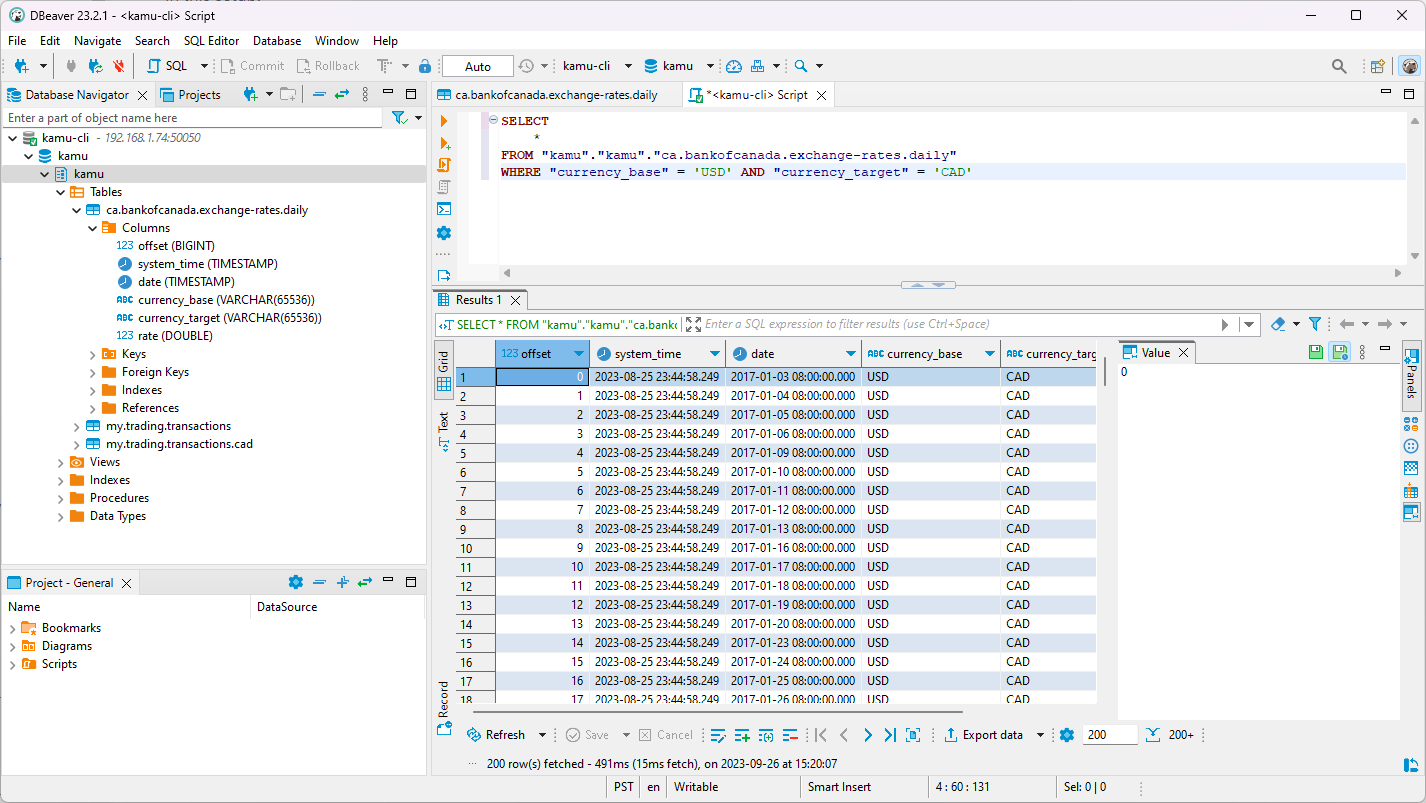Click results configuration gear next to fetch size
The width and height of the screenshot is (1426, 803).
pos(1067,735)
